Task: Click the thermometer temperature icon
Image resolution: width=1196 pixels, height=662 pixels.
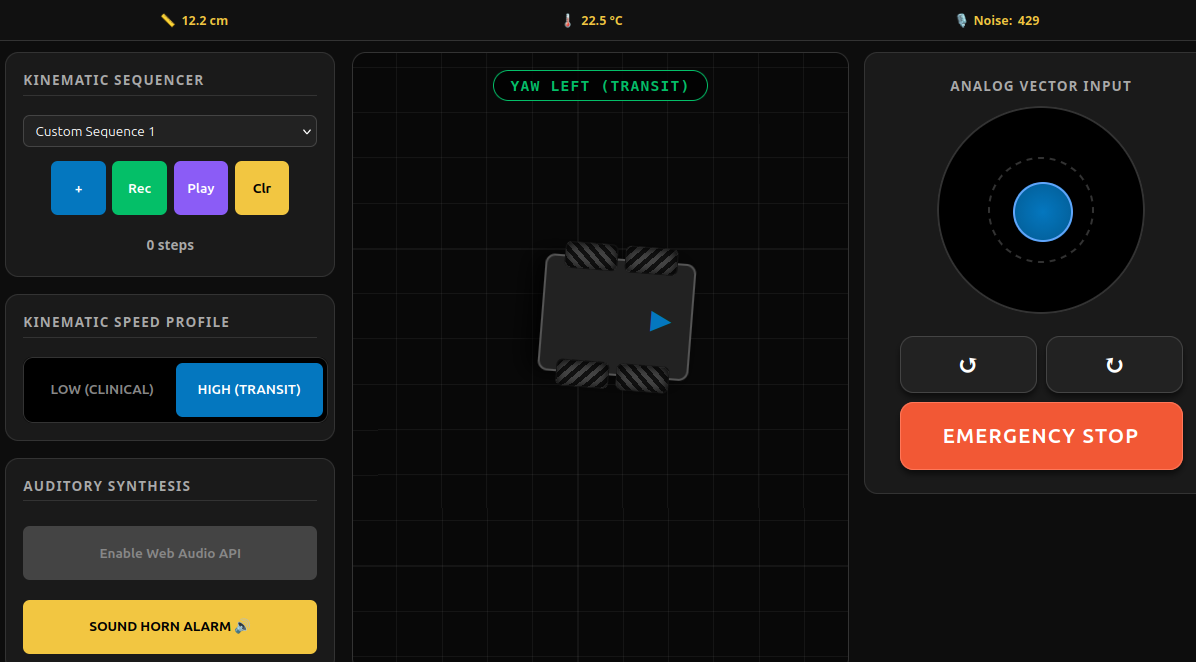Action: 567,21
